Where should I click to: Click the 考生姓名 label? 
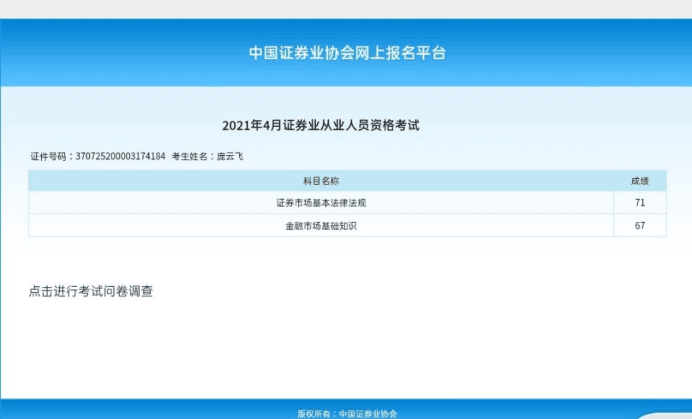pos(191,157)
